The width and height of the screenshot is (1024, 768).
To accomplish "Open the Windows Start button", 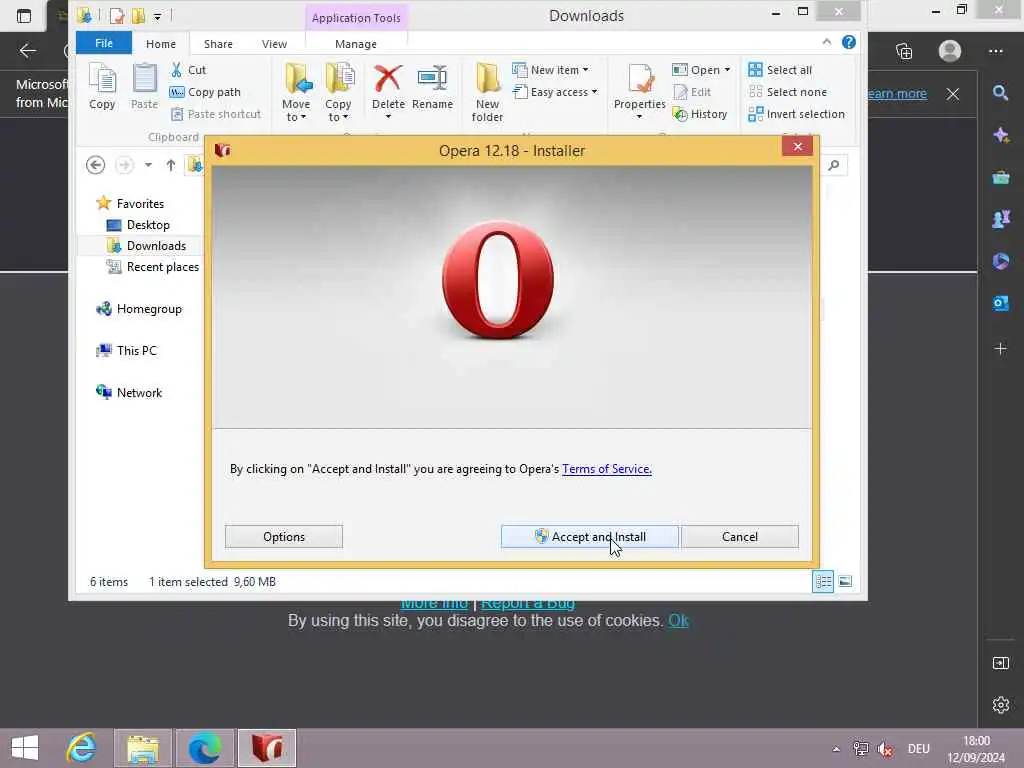I will click(25, 748).
